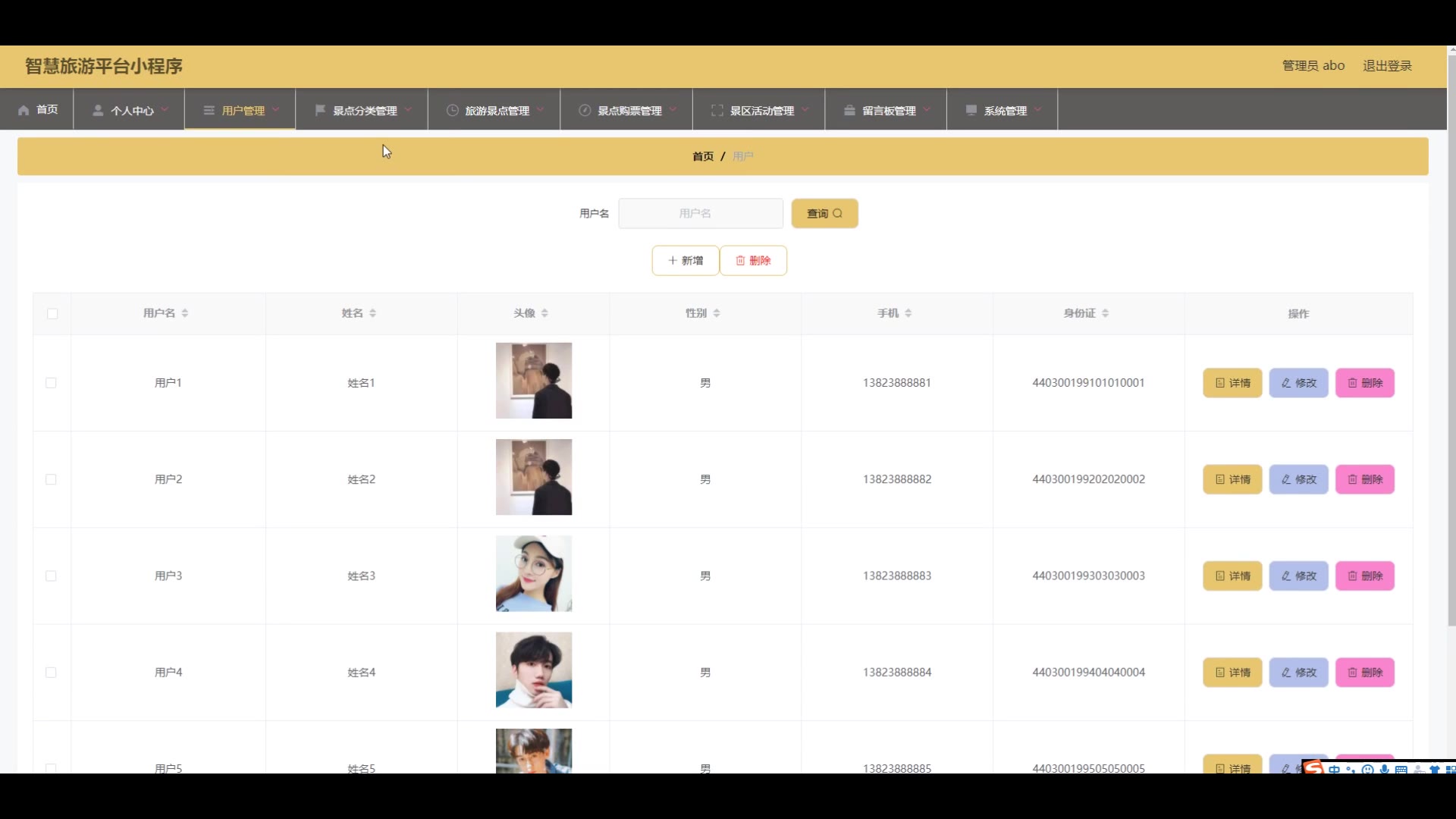Click 退出登录 to log out
Viewport: 1456px width, 819px height.
1387,66
